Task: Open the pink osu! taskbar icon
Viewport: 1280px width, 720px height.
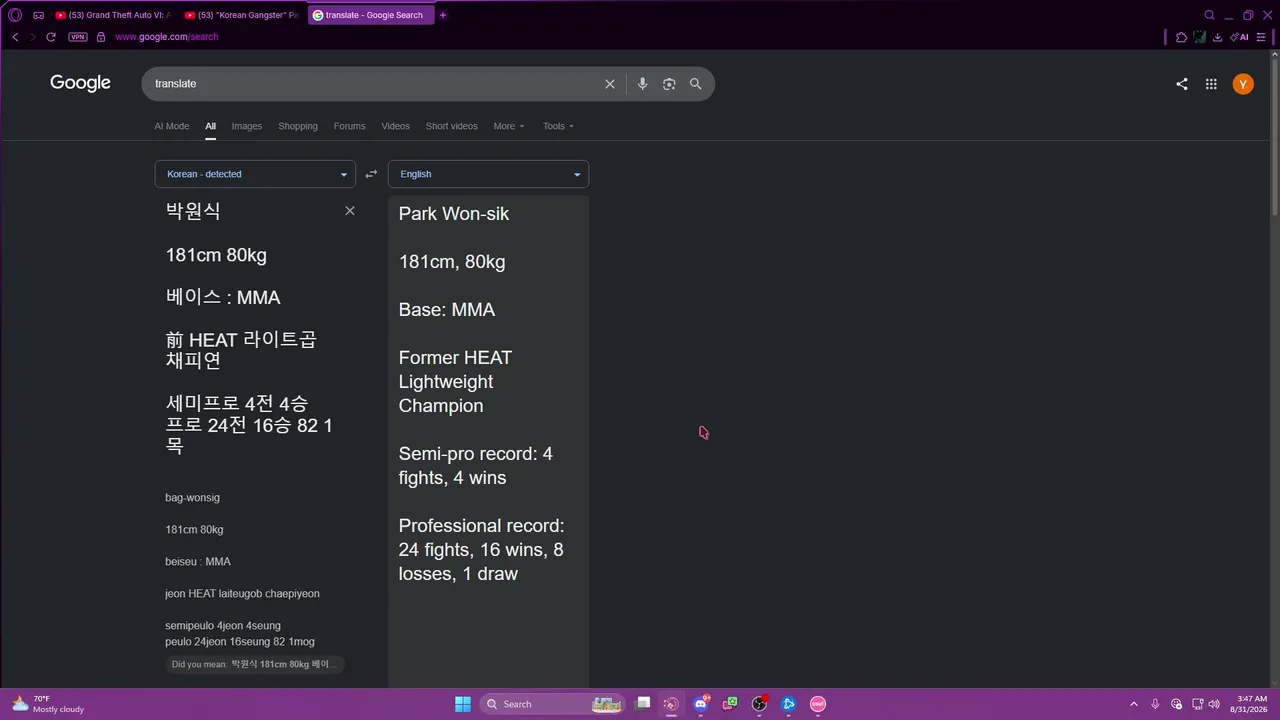Action: pyautogui.click(x=818, y=704)
